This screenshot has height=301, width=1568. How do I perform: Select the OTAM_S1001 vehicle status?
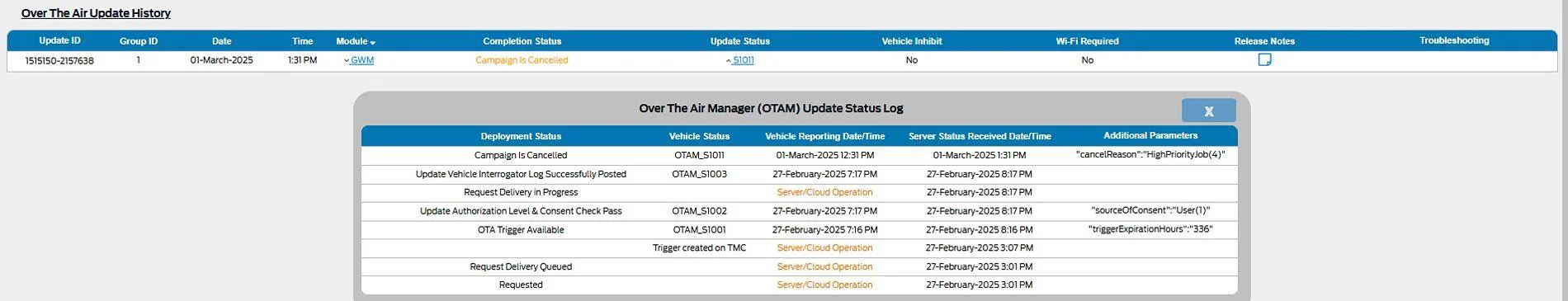(x=699, y=230)
